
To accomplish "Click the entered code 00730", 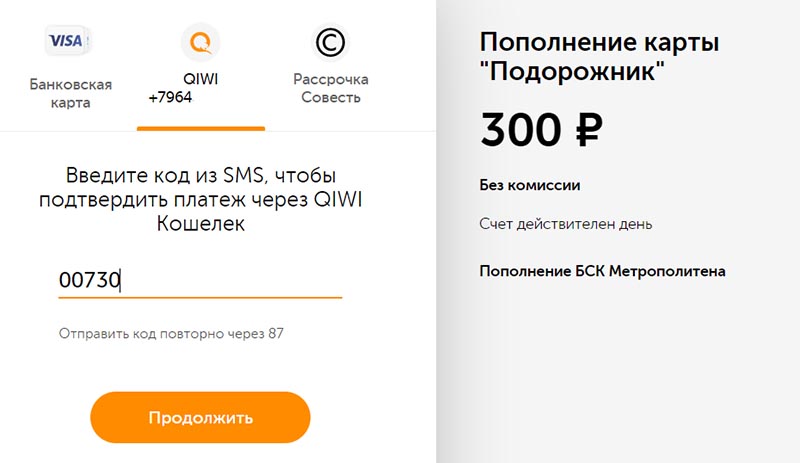I will tap(89, 280).
